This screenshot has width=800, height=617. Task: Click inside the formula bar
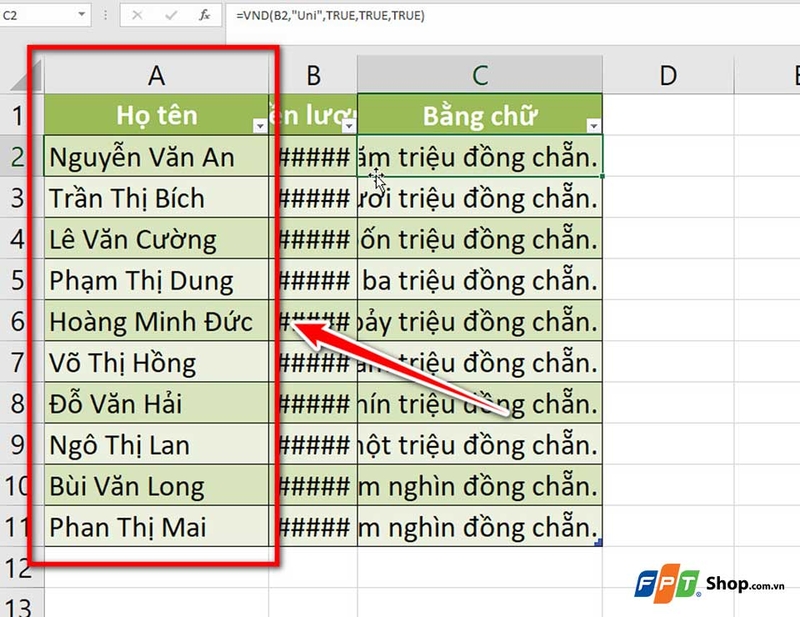click(400, 15)
